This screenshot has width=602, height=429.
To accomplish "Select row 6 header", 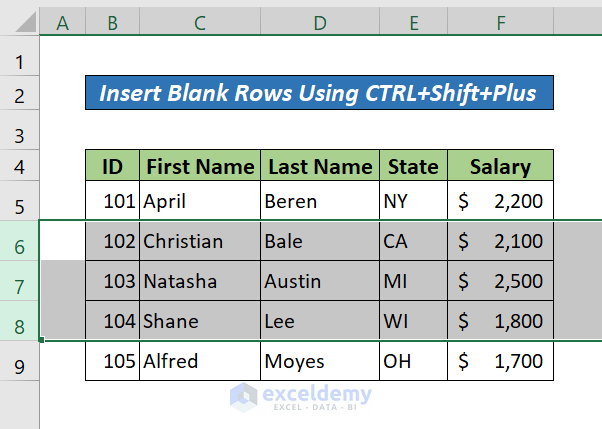I will (x=20, y=242).
